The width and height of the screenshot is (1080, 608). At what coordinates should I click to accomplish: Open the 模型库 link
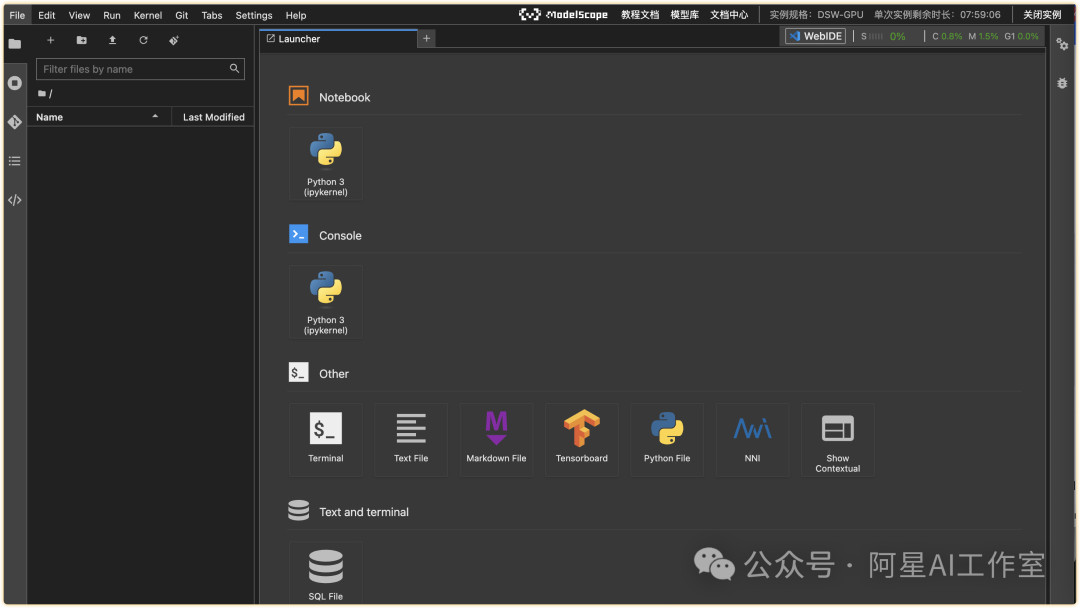click(685, 14)
